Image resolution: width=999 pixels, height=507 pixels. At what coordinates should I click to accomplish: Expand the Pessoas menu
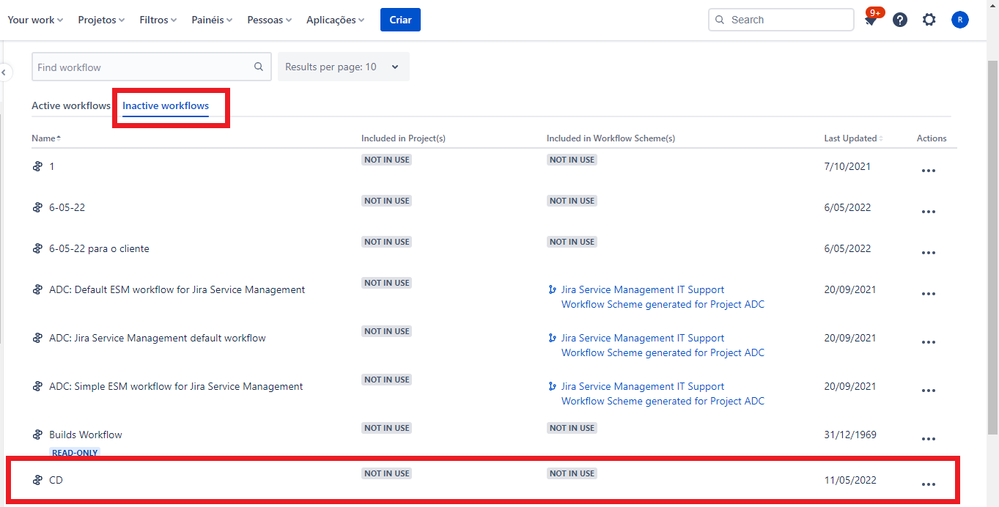pyautogui.click(x=270, y=20)
